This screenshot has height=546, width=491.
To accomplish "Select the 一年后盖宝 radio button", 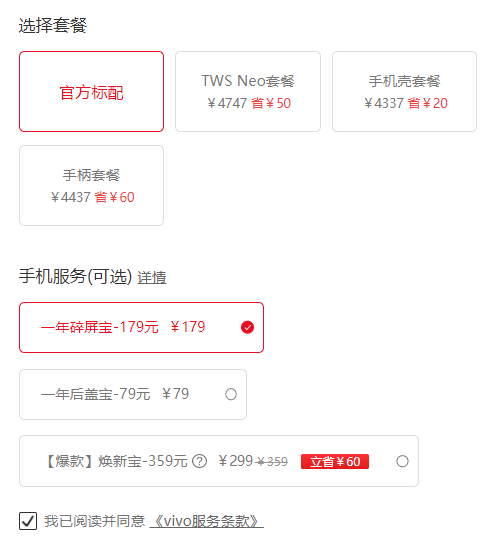I will (231, 394).
